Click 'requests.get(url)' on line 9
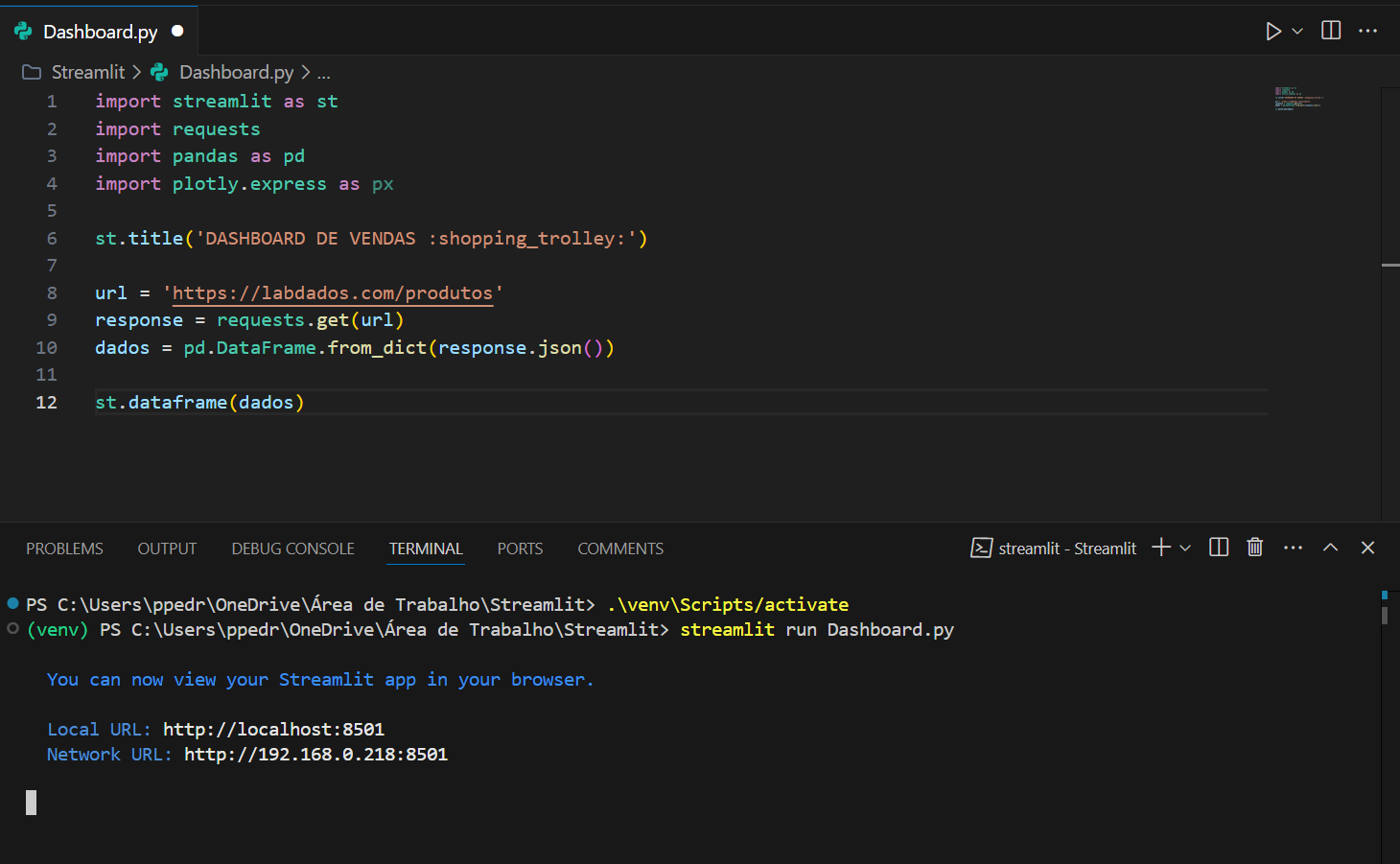1400x864 pixels. [310, 320]
